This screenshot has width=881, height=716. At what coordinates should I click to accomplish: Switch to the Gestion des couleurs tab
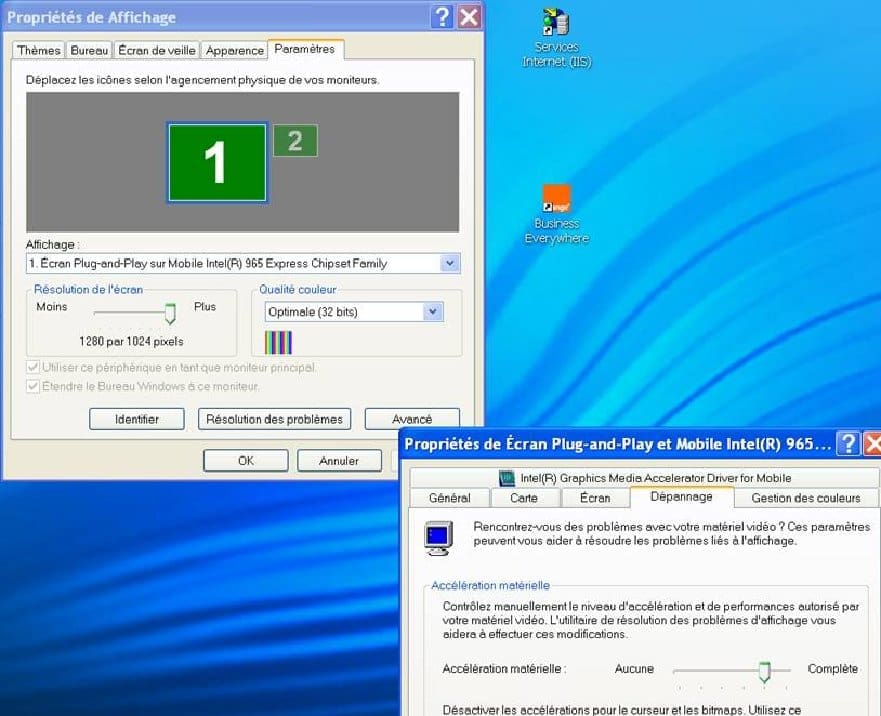(x=805, y=498)
